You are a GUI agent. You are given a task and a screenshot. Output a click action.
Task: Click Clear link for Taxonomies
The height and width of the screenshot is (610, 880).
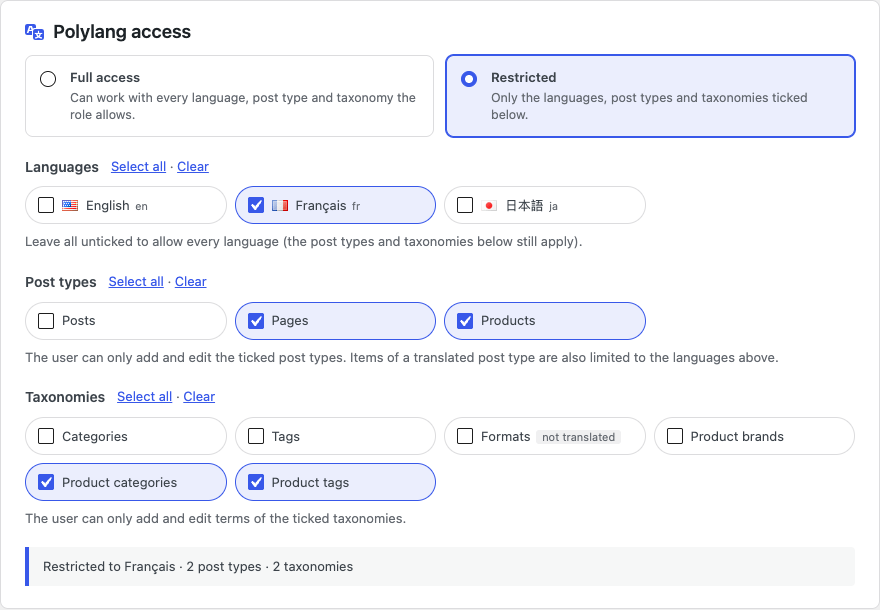(x=199, y=397)
